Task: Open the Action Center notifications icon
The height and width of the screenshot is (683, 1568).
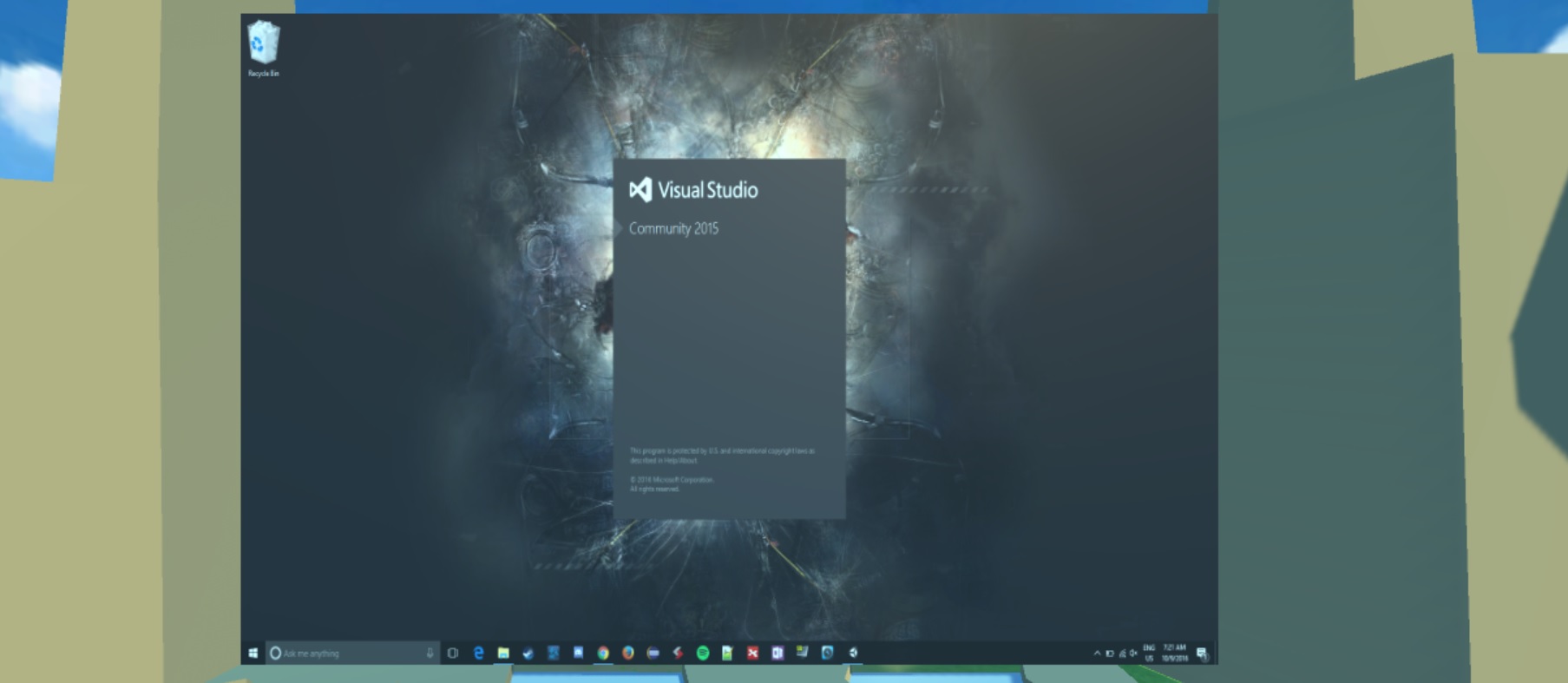Action: [x=1202, y=653]
